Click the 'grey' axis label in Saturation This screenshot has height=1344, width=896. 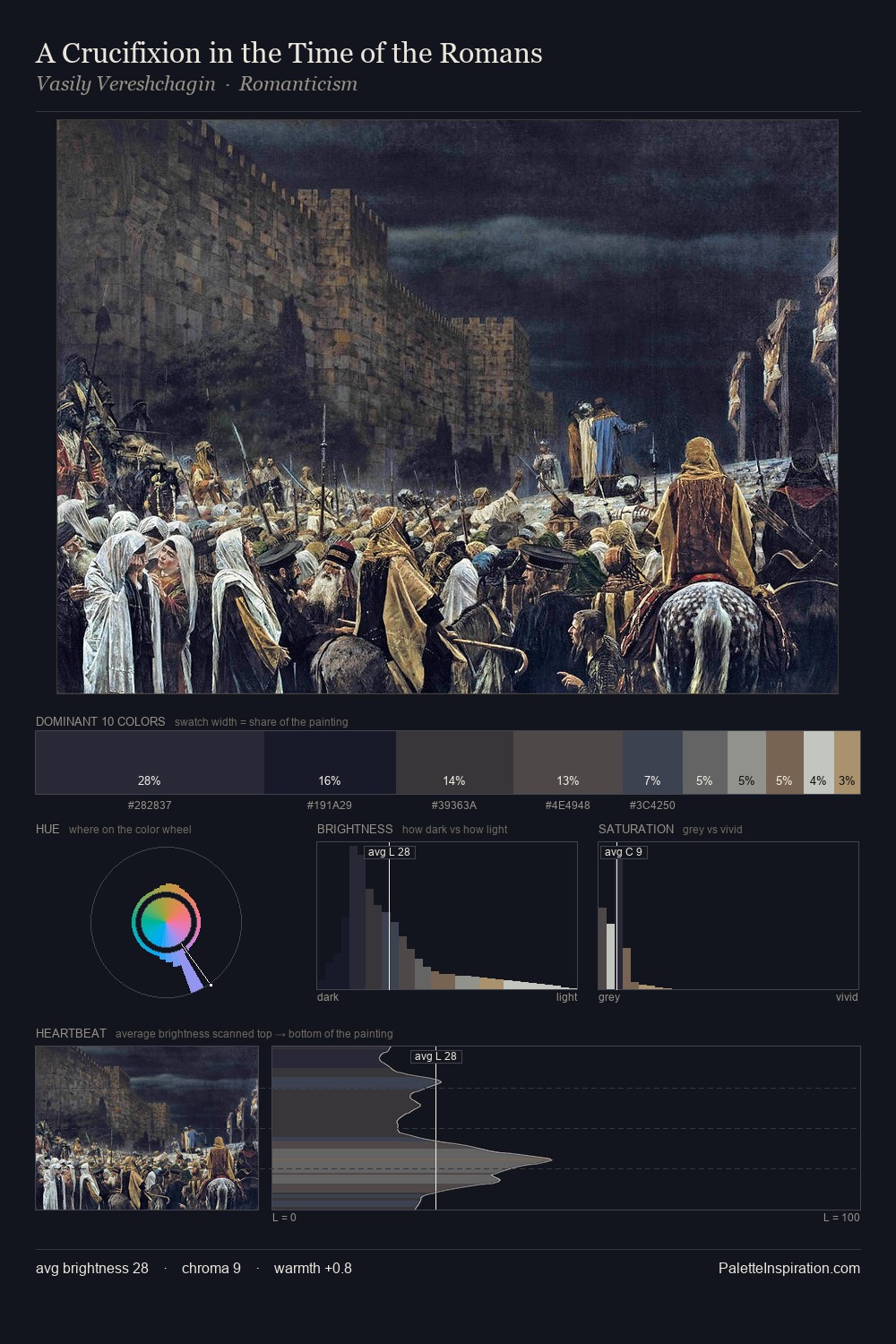609,997
